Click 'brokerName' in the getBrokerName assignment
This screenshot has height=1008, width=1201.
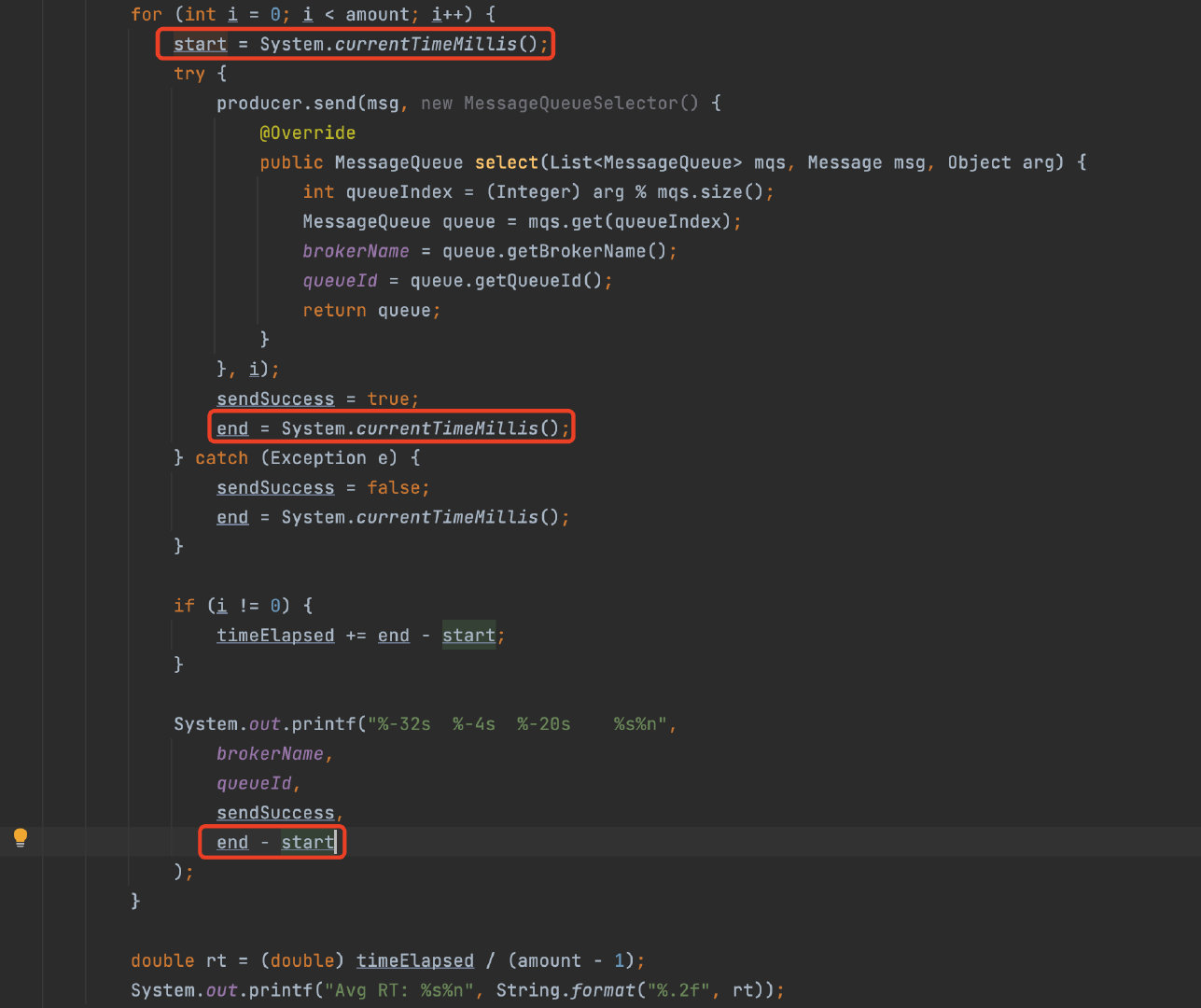click(356, 251)
